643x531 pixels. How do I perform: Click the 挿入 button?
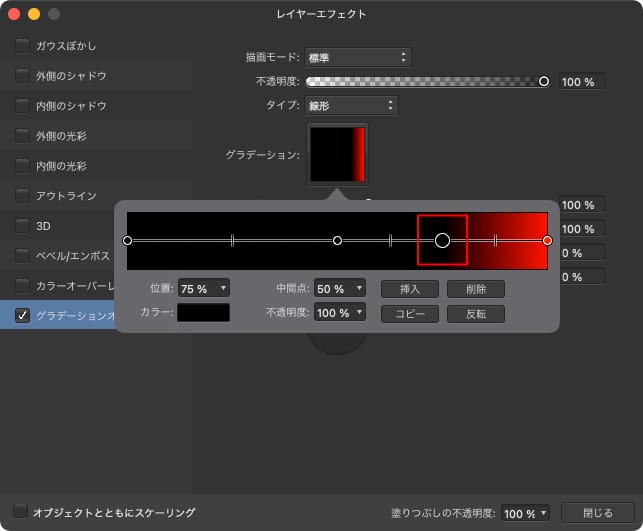coord(409,288)
